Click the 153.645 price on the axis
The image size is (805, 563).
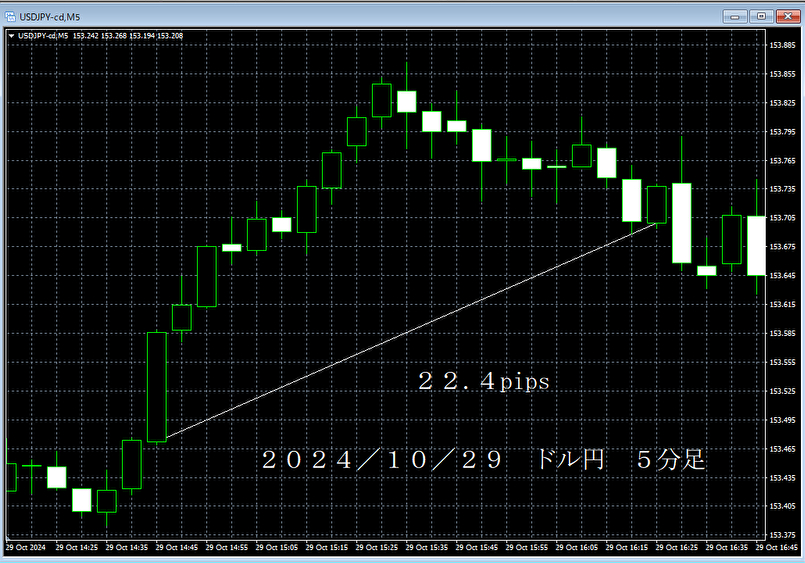[782, 276]
